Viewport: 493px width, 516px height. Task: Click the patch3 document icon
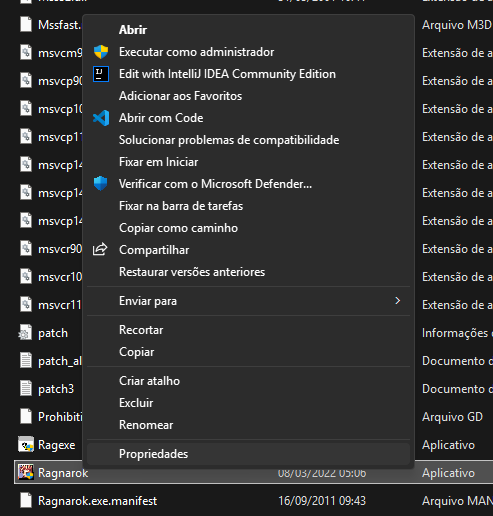click(26, 389)
